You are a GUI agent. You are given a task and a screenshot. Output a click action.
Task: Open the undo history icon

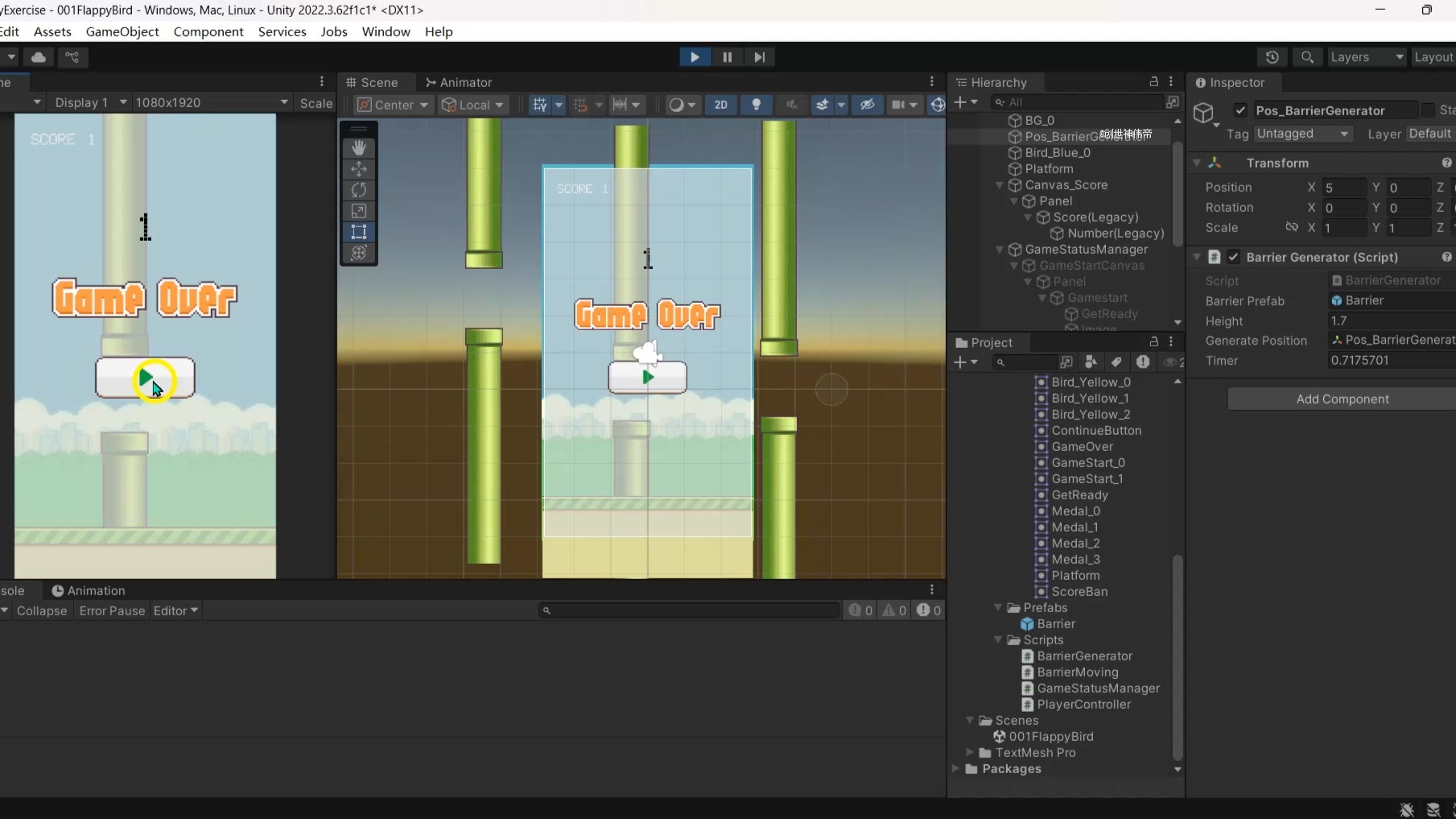coord(1272,57)
